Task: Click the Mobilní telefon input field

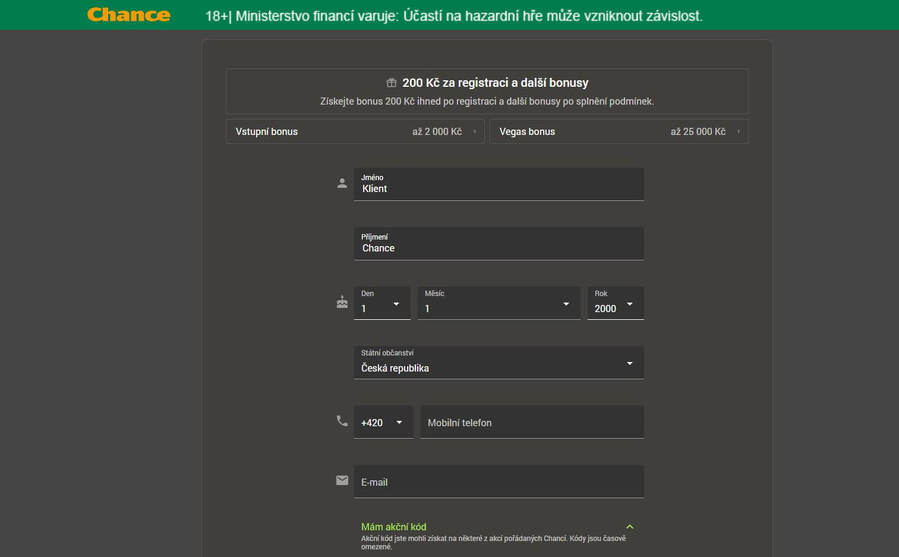Action: point(532,422)
